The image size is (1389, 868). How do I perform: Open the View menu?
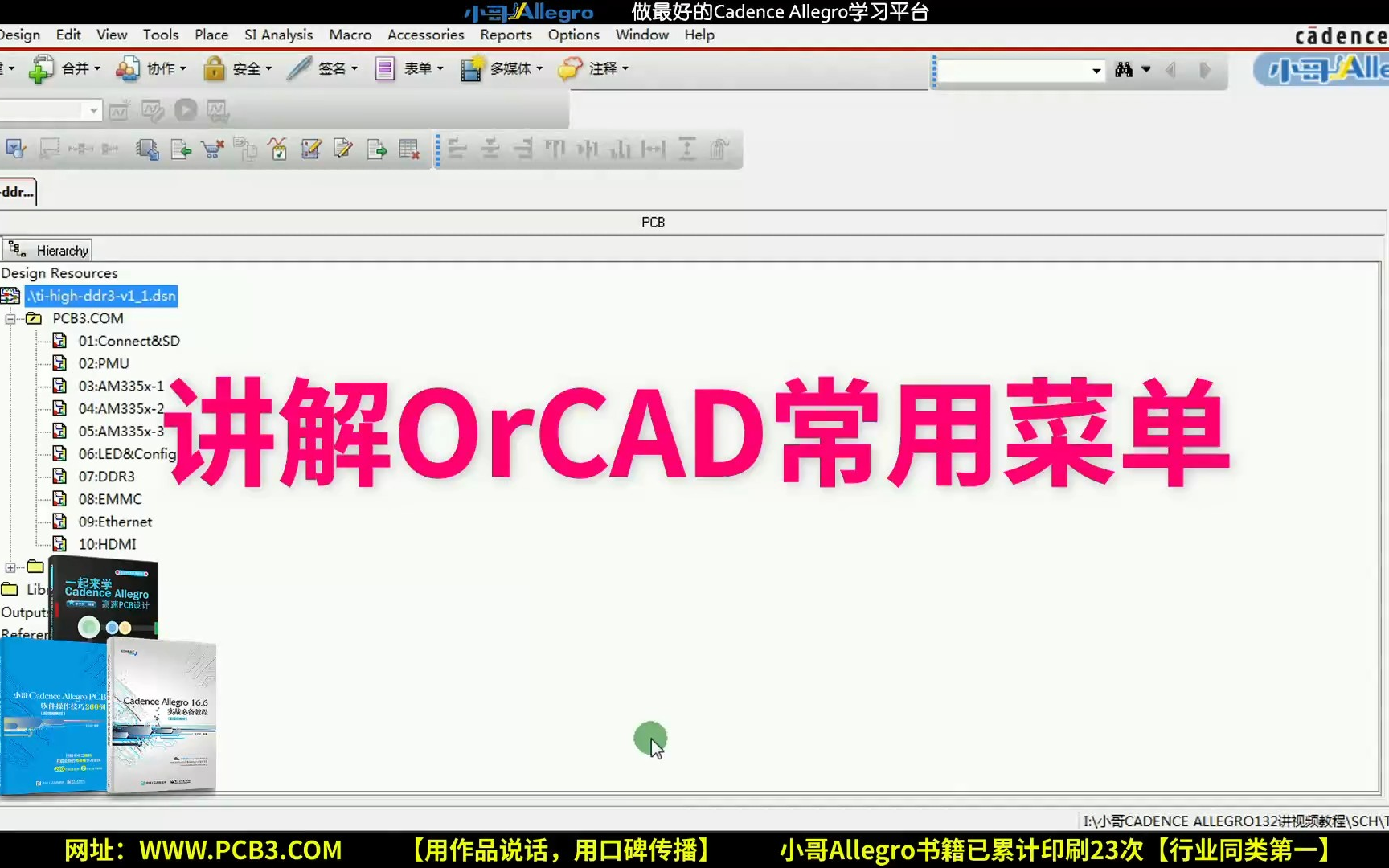[x=112, y=35]
